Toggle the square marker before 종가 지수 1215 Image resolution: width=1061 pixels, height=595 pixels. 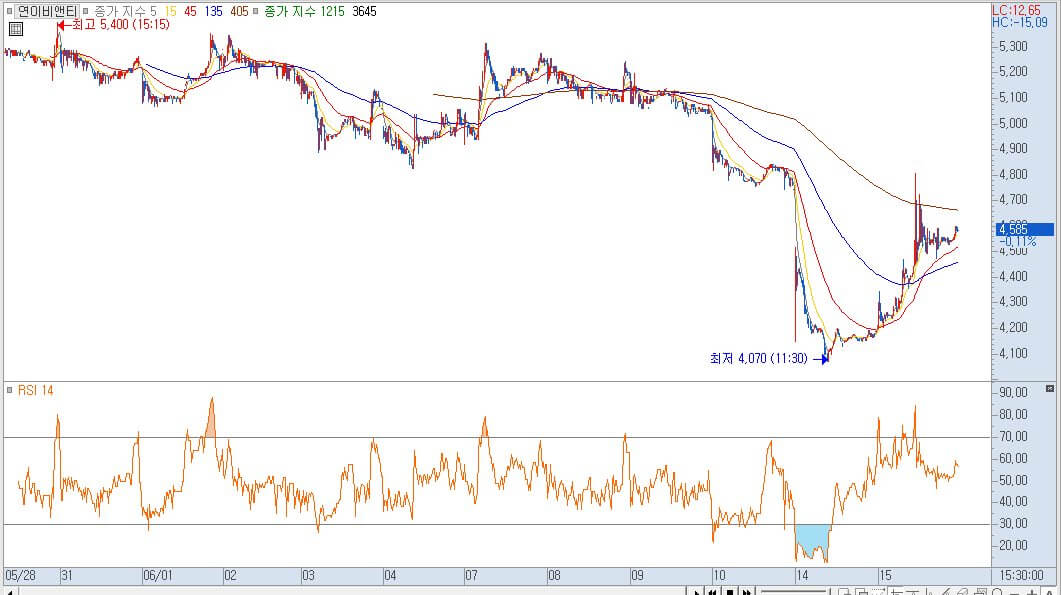tap(256, 12)
